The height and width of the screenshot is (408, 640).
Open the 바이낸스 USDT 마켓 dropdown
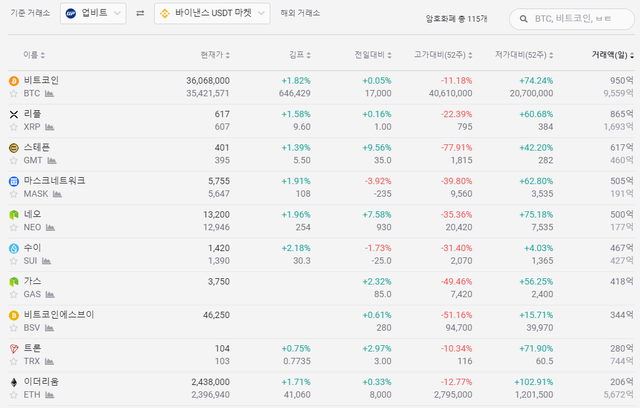pyautogui.click(x=212, y=13)
